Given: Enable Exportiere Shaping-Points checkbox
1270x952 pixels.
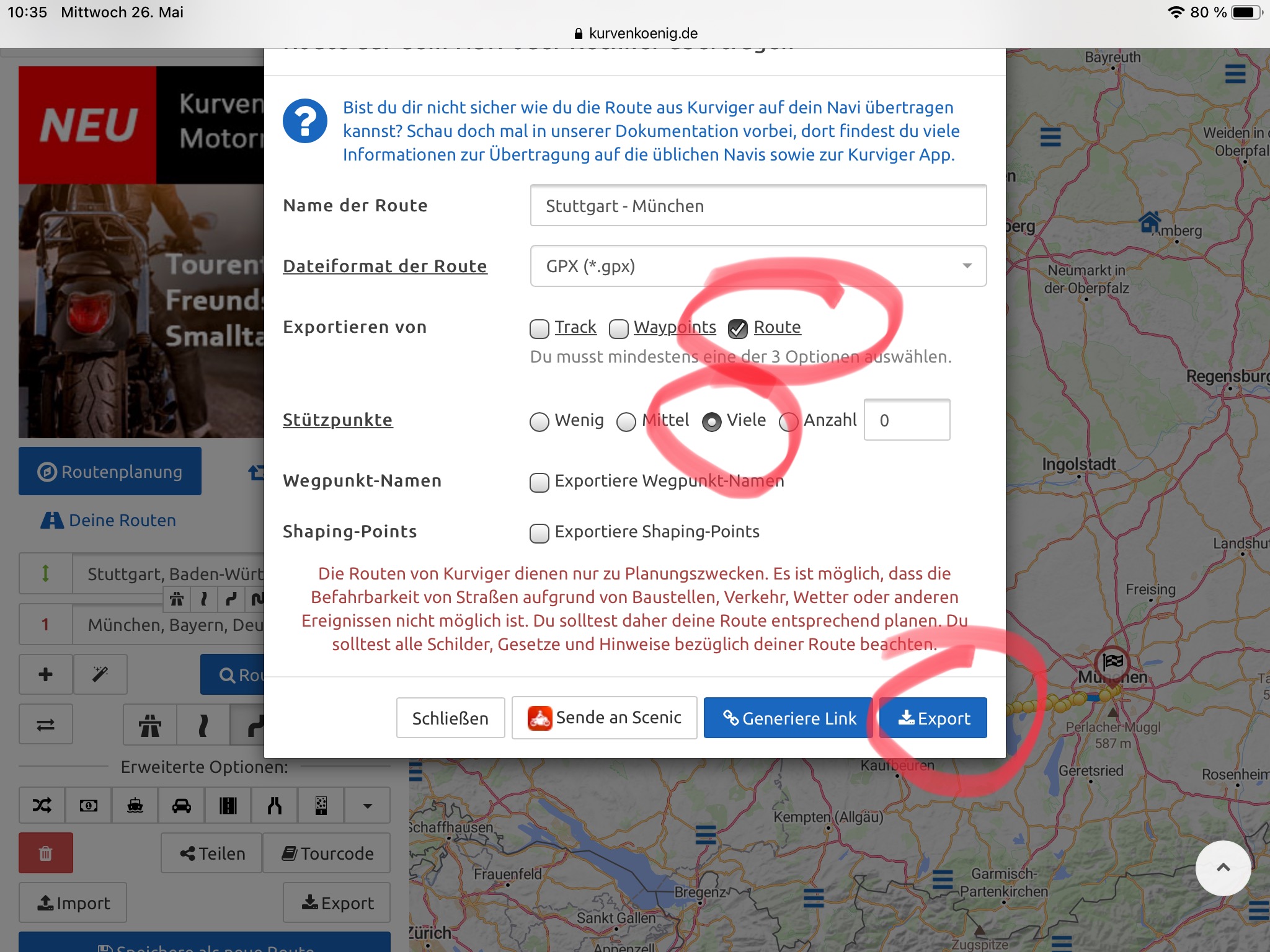Looking at the screenshot, I should point(540,533).
